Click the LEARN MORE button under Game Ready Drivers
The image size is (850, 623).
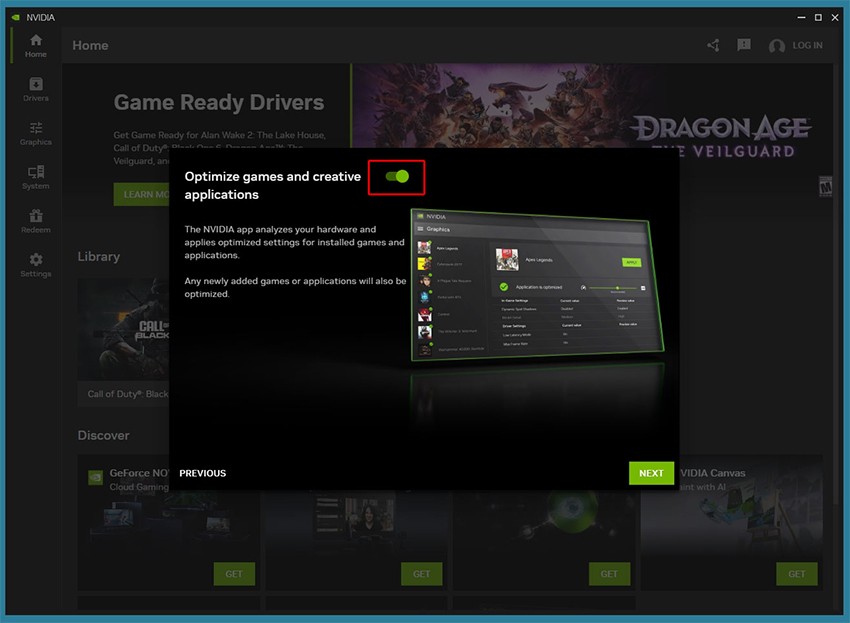tap(142, 194)
